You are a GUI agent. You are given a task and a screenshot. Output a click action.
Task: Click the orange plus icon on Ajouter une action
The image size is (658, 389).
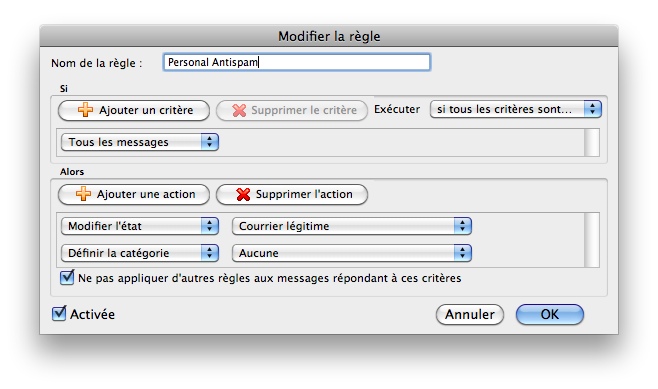(83, 194)
